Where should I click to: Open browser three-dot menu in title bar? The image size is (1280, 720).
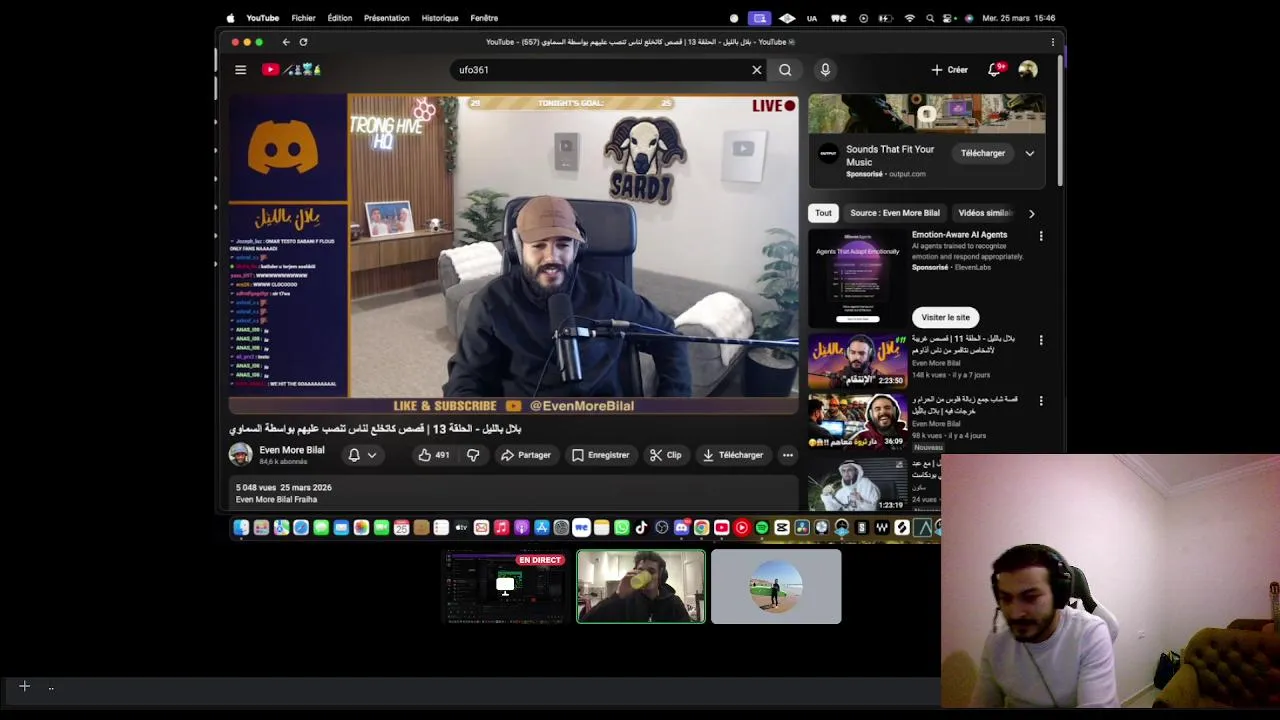1053,42
